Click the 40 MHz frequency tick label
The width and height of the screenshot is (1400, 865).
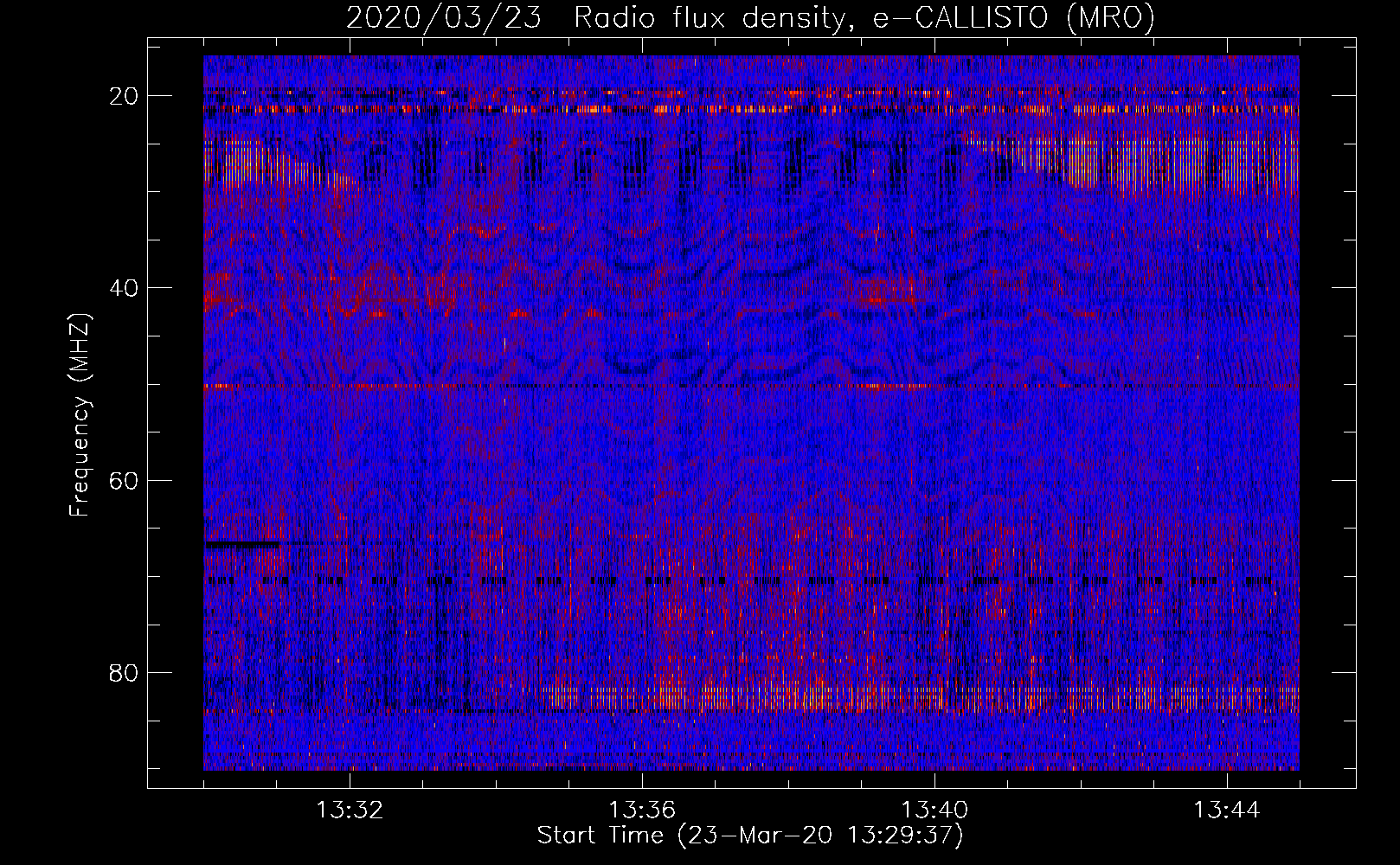(125, 287)
